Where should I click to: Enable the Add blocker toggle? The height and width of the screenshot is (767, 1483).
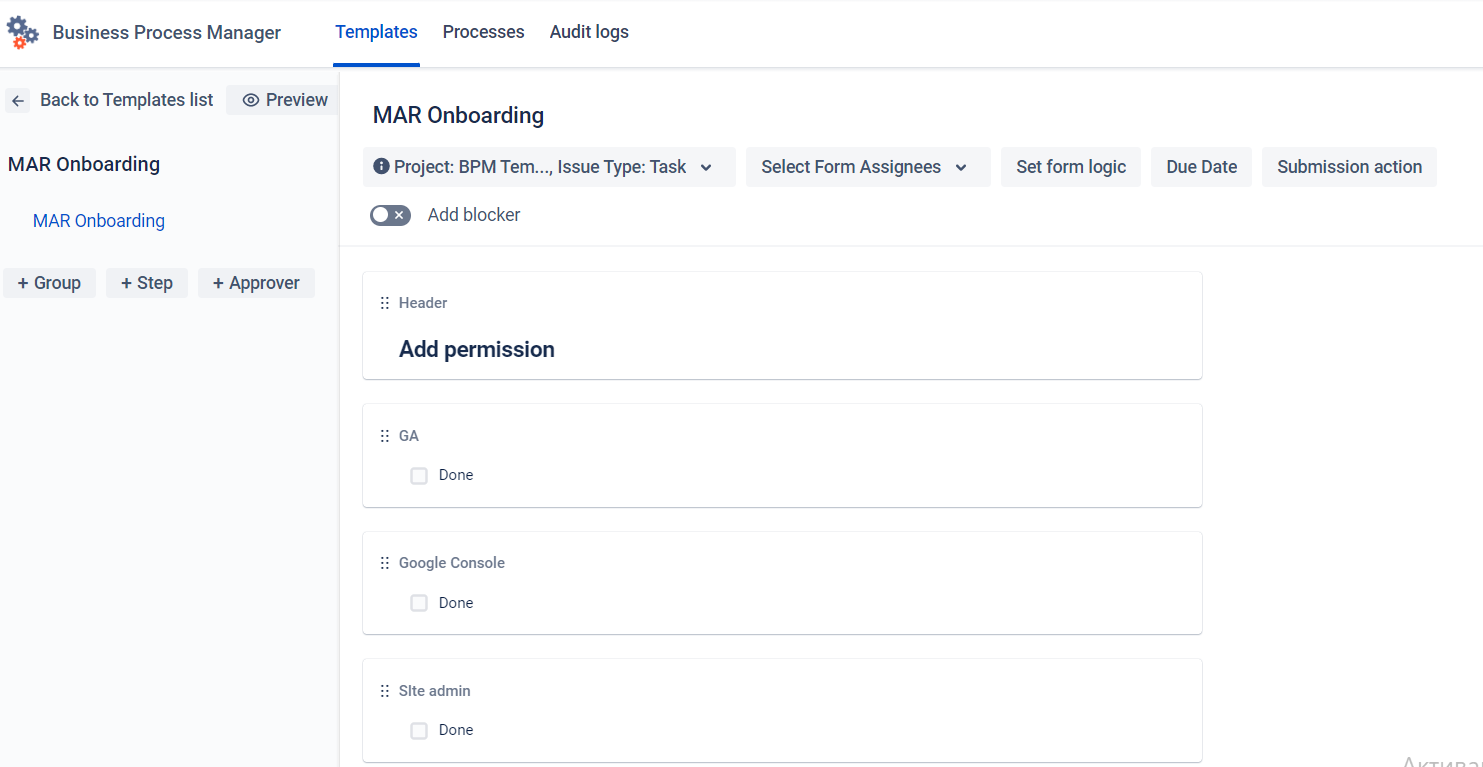pyautogui.click(x=390, y=214)
